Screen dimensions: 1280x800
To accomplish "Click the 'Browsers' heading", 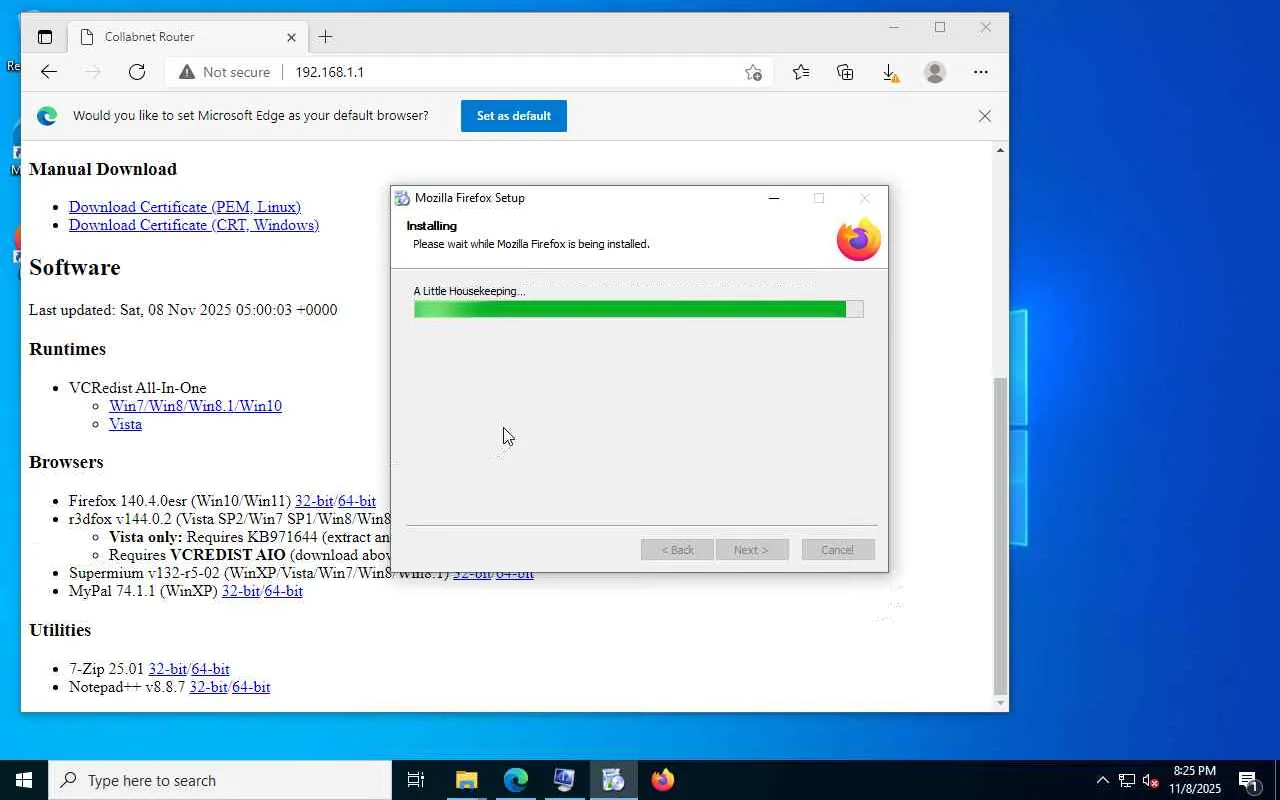I will pyautogui.click(x=66, y=462).
